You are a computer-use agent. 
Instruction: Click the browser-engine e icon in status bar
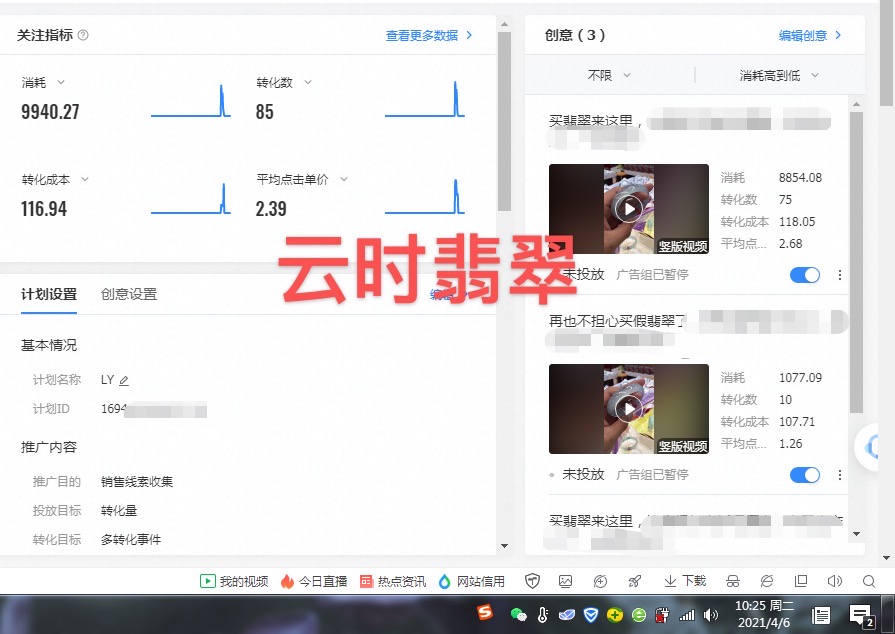767,581
